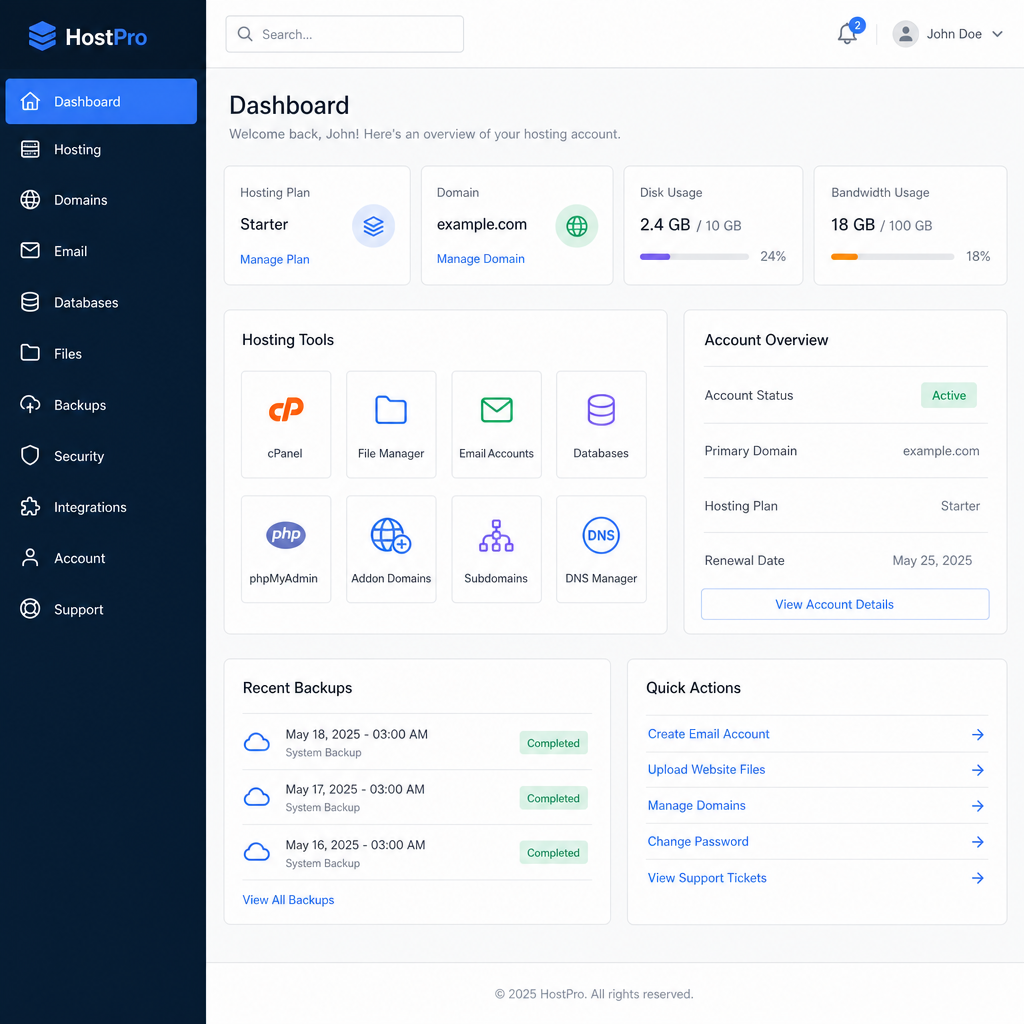Click 'May 25, 2025' renewal date
1024x1024 pixels.
932,560
